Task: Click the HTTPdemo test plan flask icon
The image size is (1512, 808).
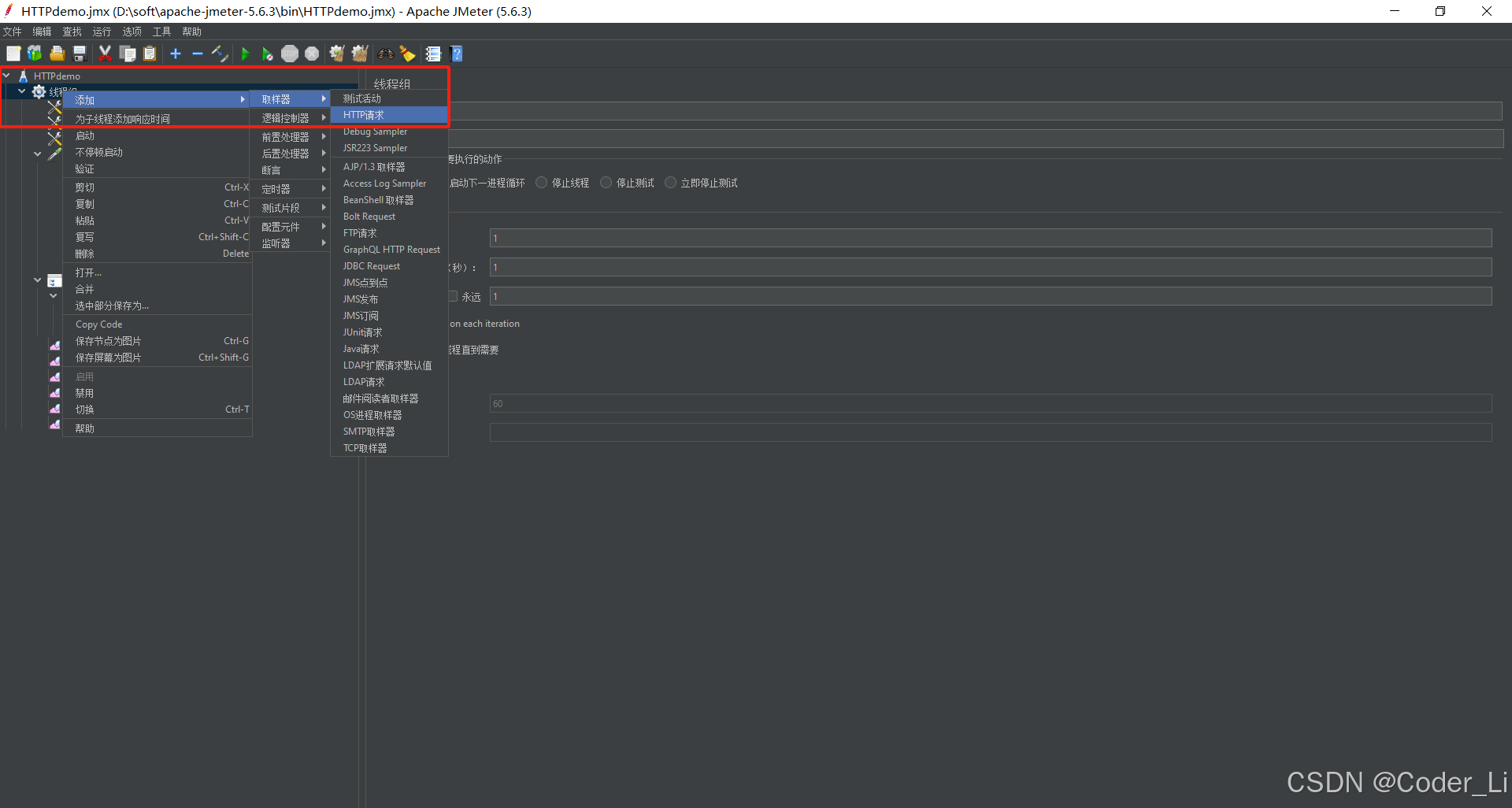Action: pyautogui.click(x=23, y=76)
